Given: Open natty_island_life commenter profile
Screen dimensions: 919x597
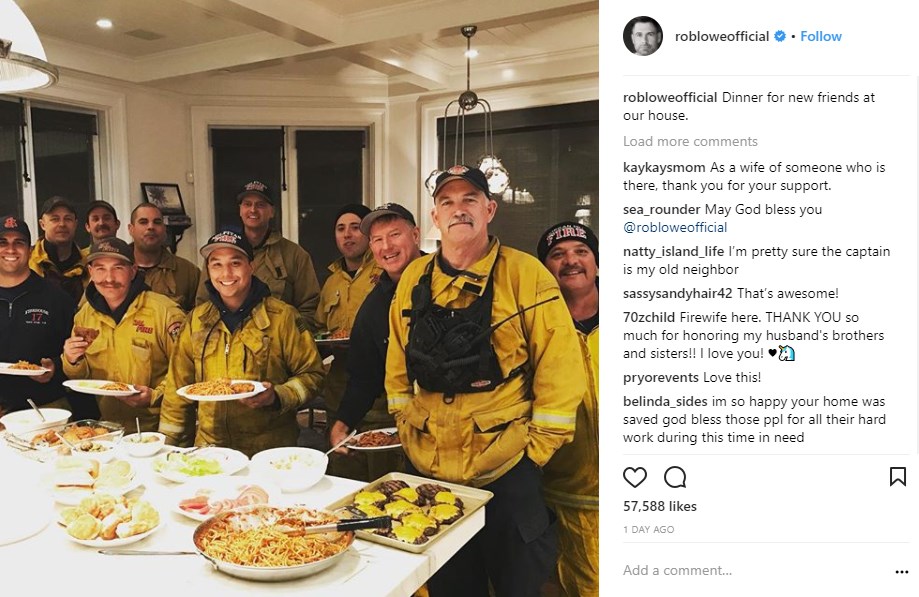Looking at the screenshot, I should tap(673, 252).
